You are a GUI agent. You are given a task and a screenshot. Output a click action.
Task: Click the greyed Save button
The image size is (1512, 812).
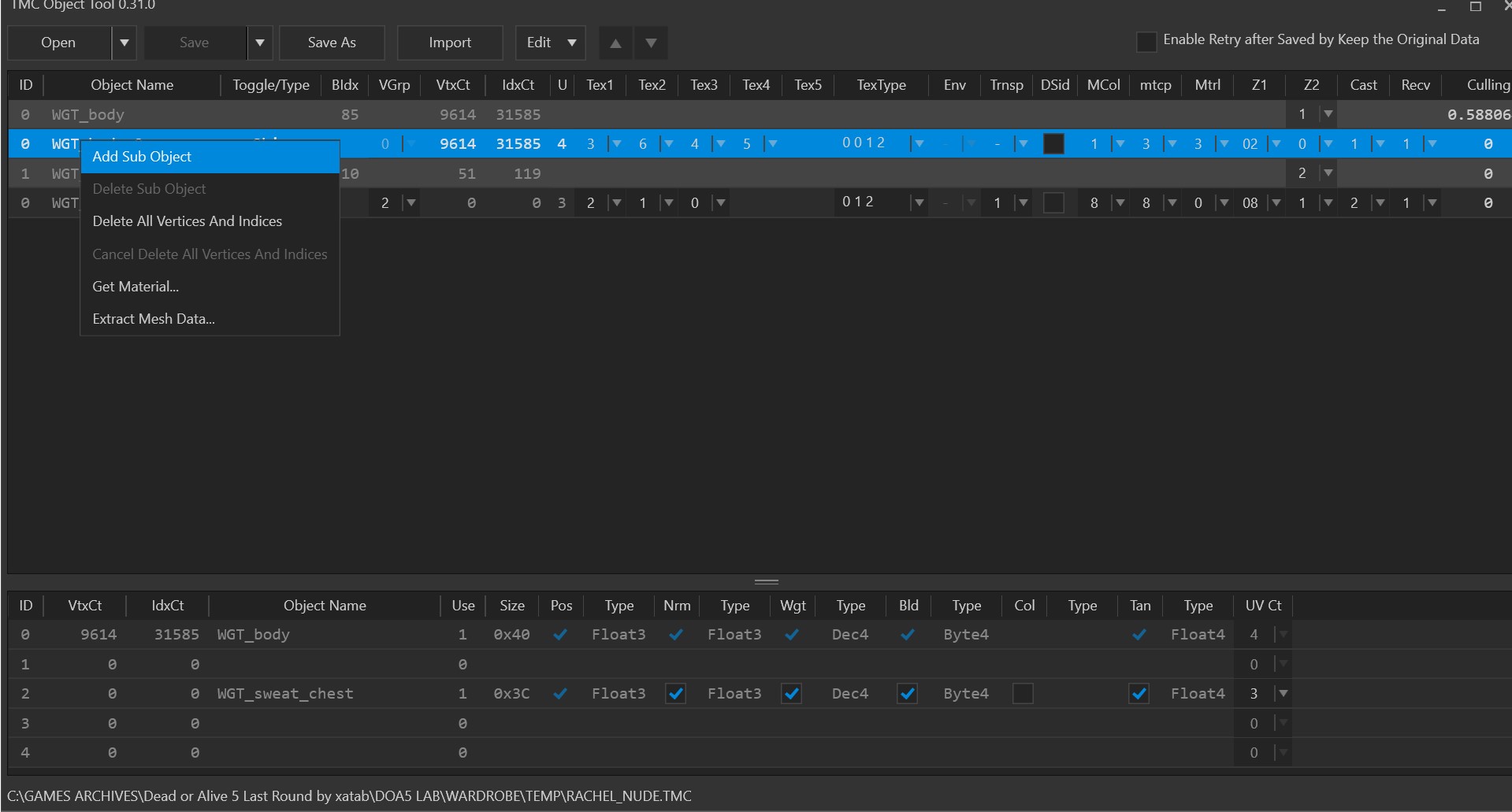point(195,43)
